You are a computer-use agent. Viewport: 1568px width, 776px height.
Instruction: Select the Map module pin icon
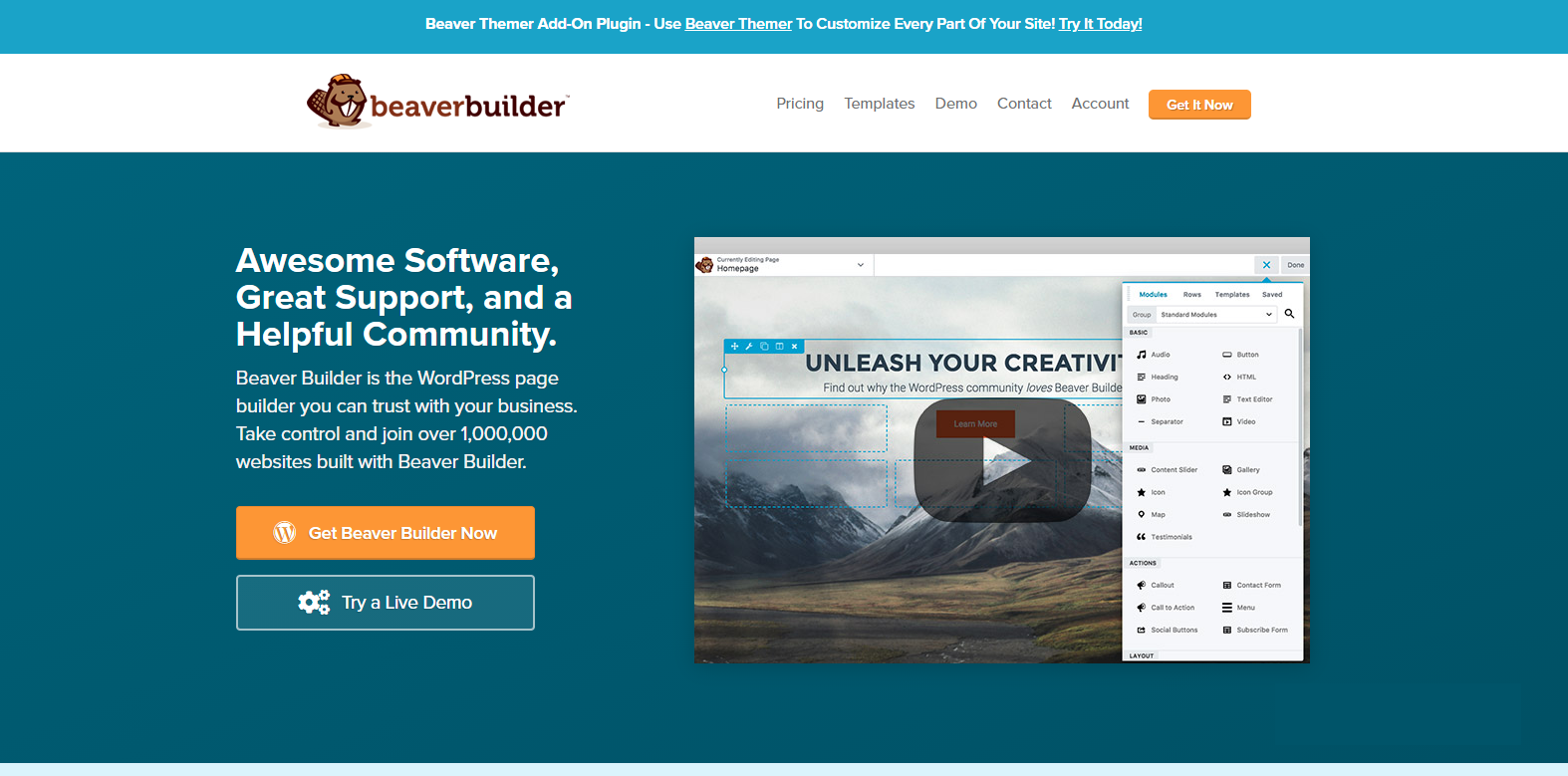pos(1142,515)
